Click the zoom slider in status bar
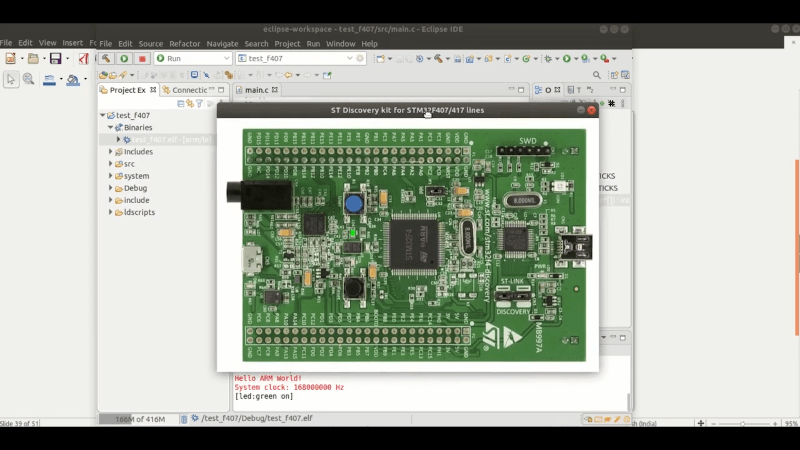800x450 pixels. click(x=742, y=424)
